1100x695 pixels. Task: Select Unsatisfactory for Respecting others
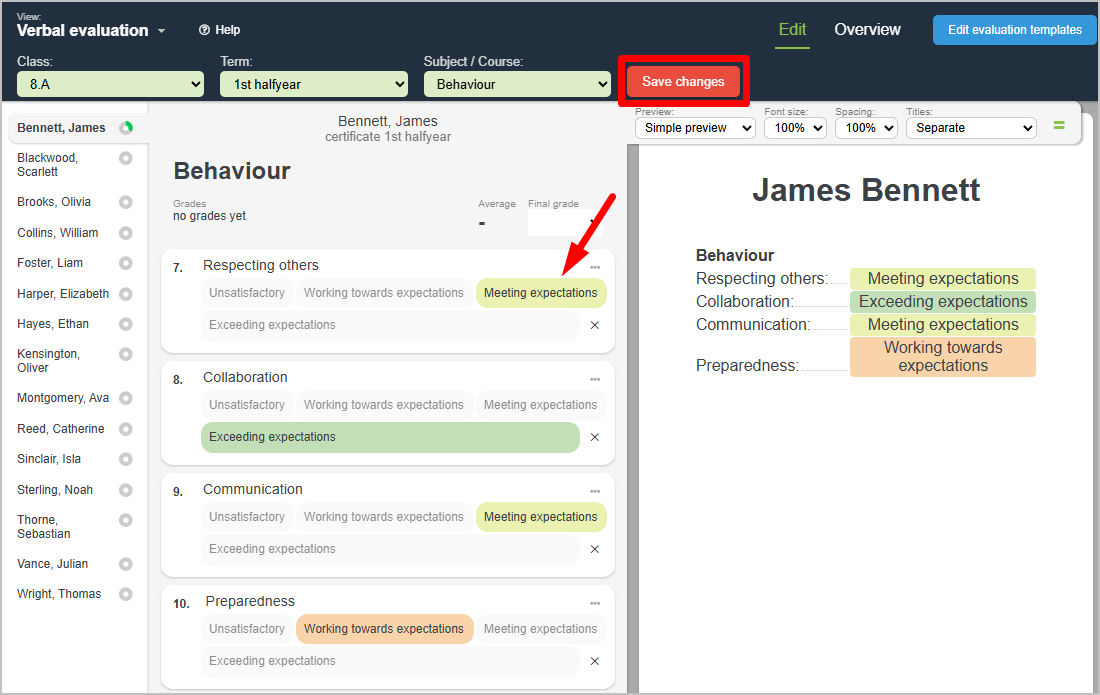tap(247, 293)
